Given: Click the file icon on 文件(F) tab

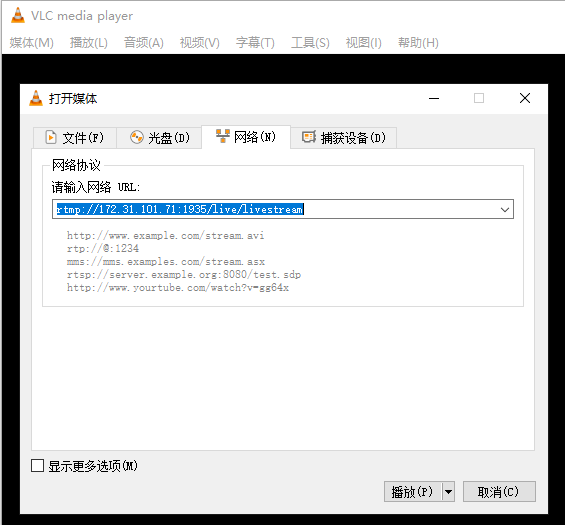Looking at the screenshot, I should click(x=51, y=137).
